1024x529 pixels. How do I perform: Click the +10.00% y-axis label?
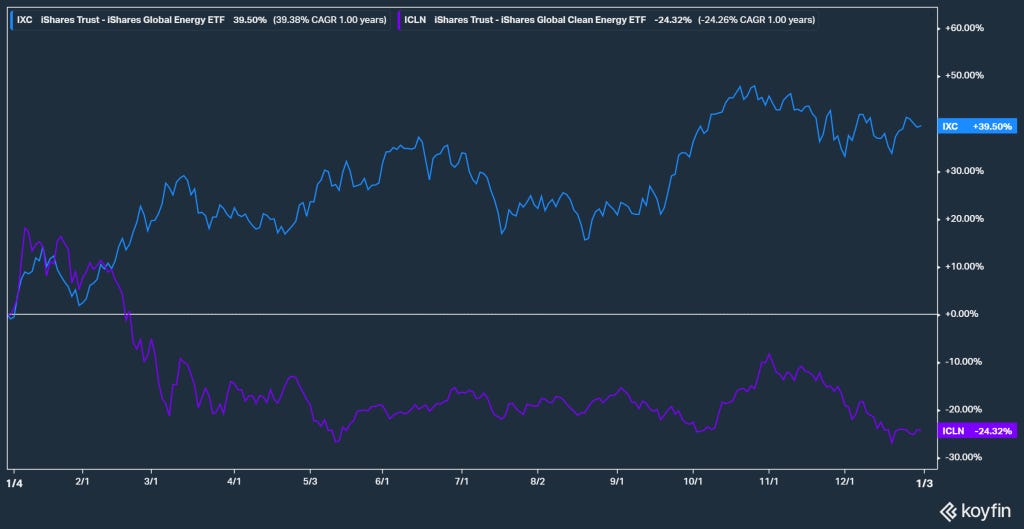964,266
